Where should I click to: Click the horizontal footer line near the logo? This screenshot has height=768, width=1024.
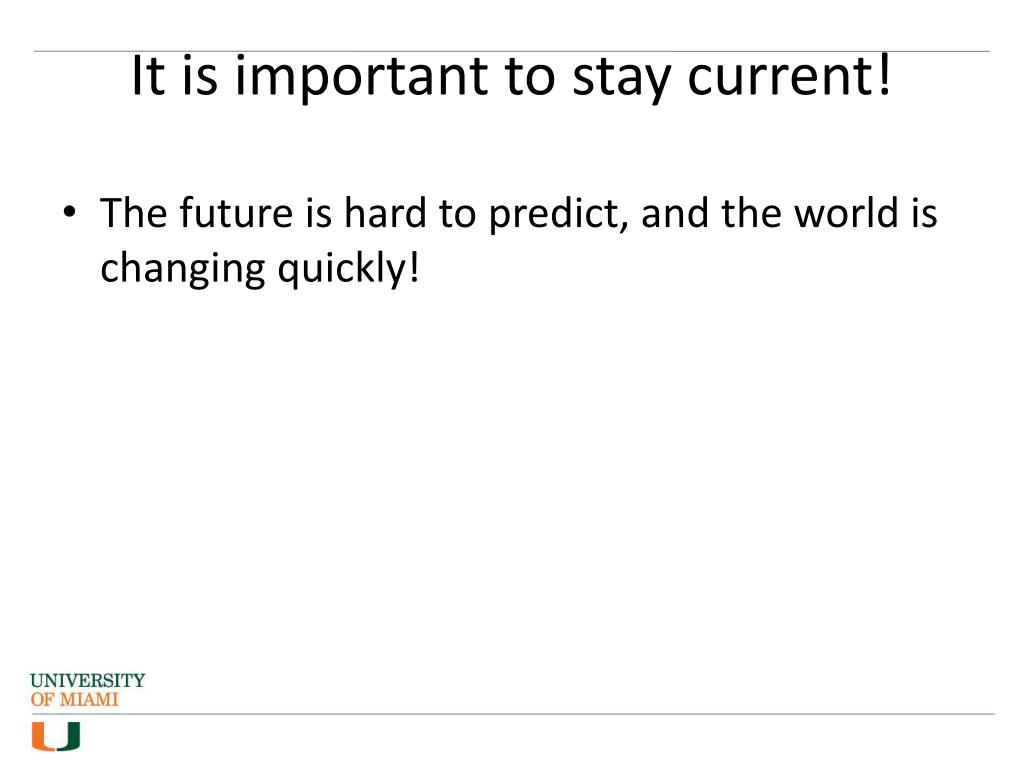[513, 714]
